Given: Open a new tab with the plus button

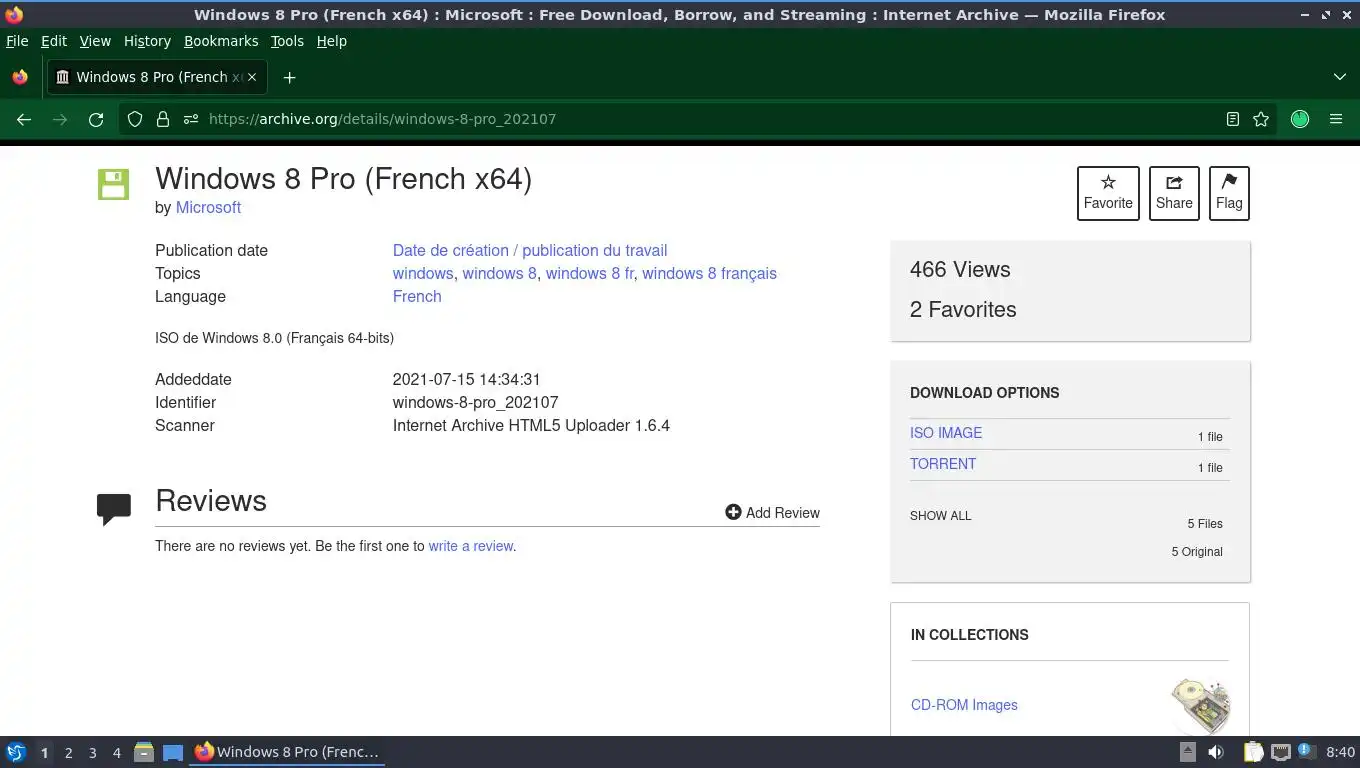Looking at the screenshot, I should [289, 77].
